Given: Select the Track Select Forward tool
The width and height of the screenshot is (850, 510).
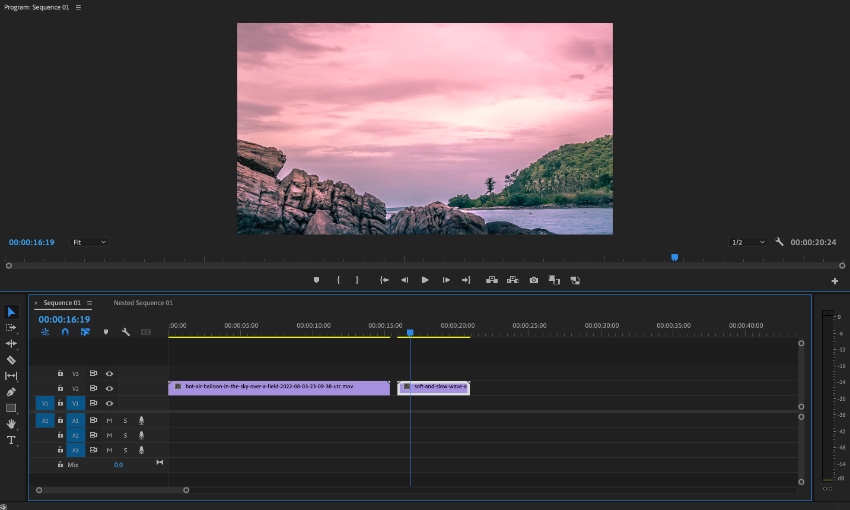Looking at the screenshot, I should click(11, 328).
